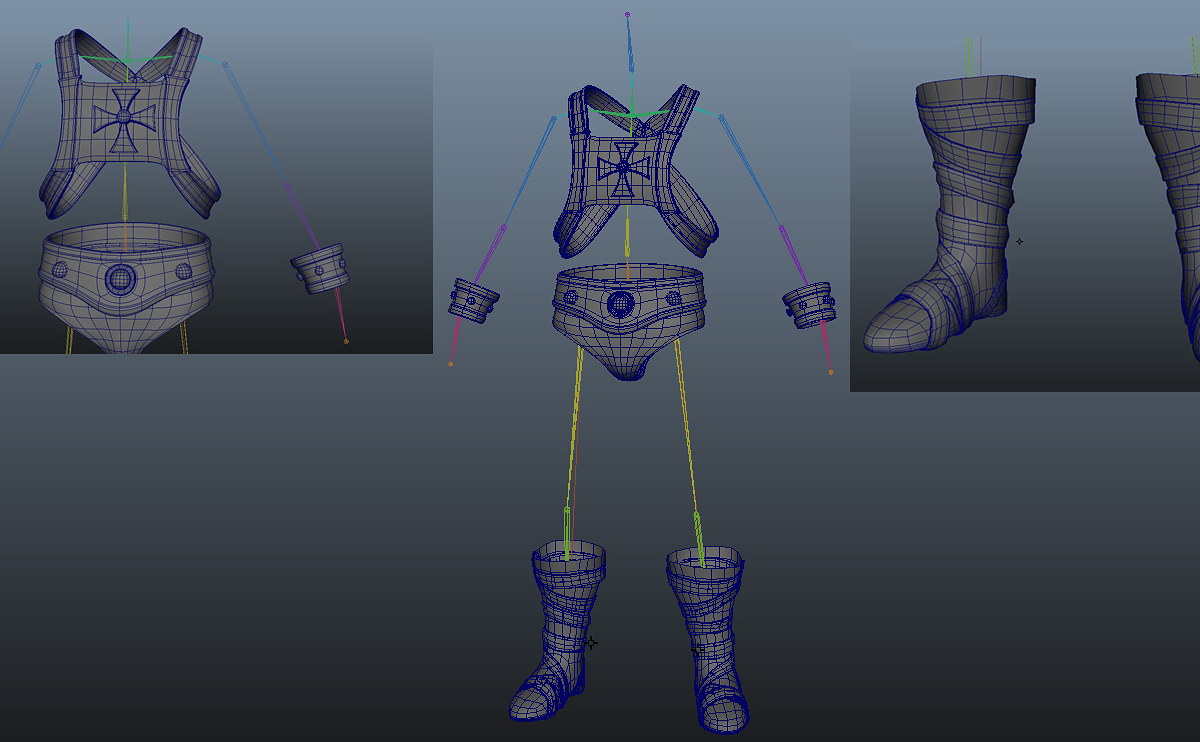Select the wrist bracer on the left arm in the center view
Image resolution: width=1200 pixels, height=742 pixels.
click(x=472, y=300)
